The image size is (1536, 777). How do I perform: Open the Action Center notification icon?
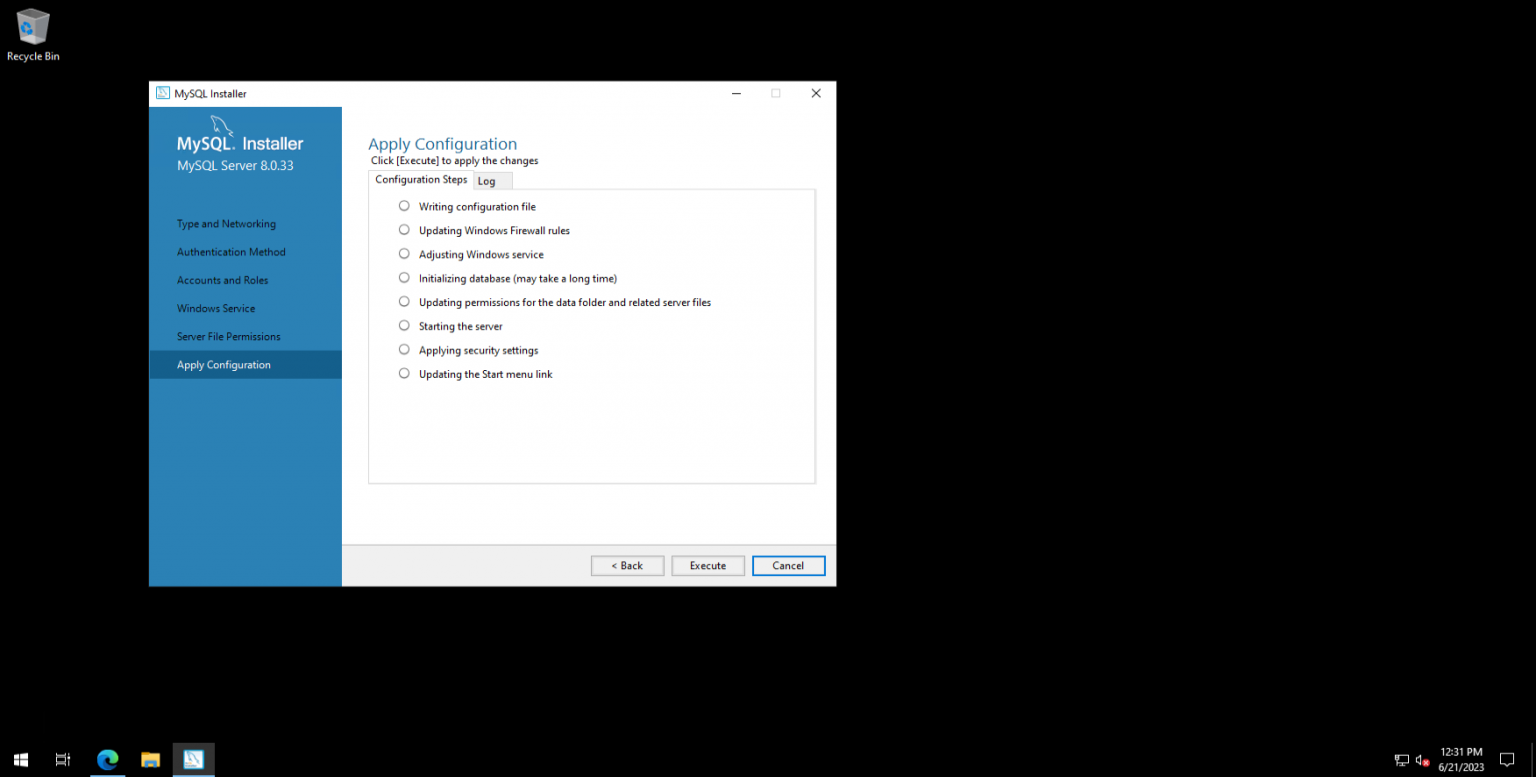(x=1508, y=760)
